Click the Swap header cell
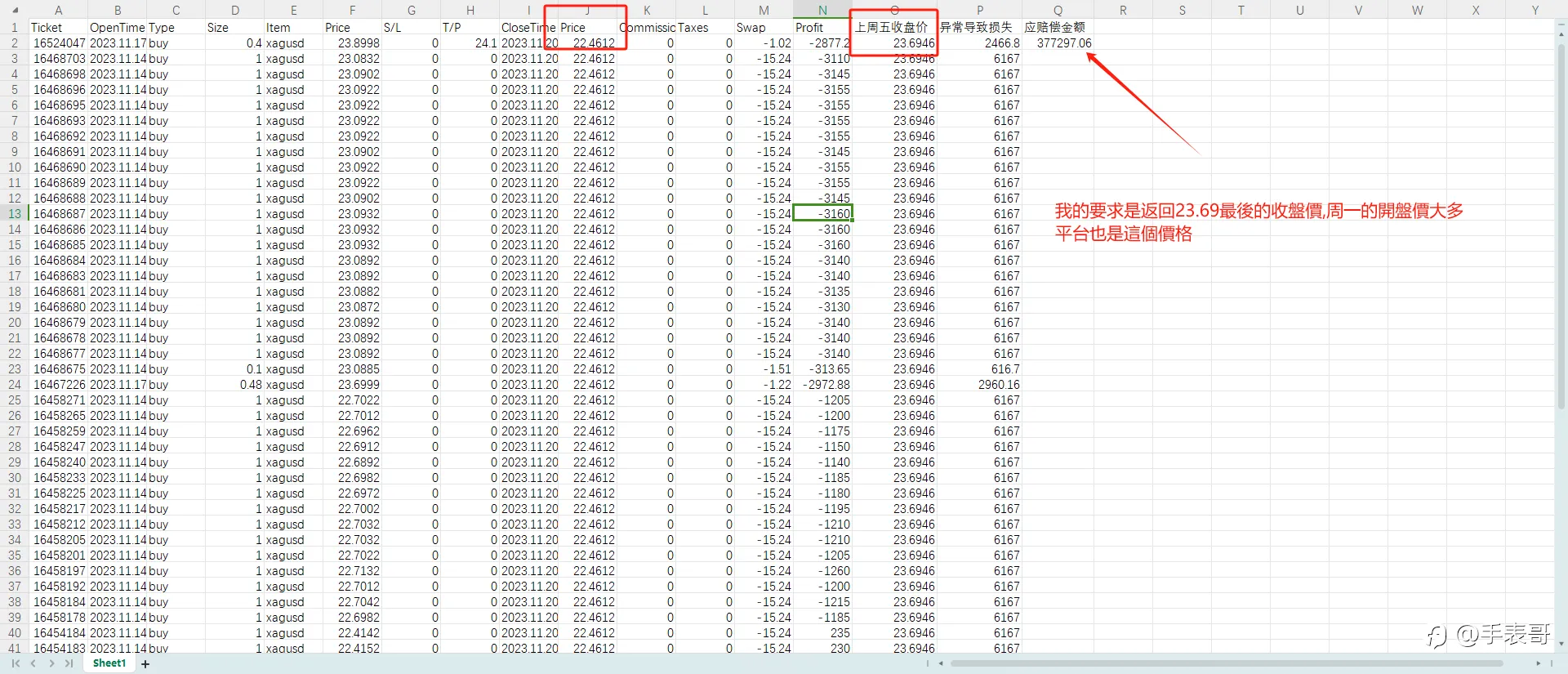 [x=764, y=27]
